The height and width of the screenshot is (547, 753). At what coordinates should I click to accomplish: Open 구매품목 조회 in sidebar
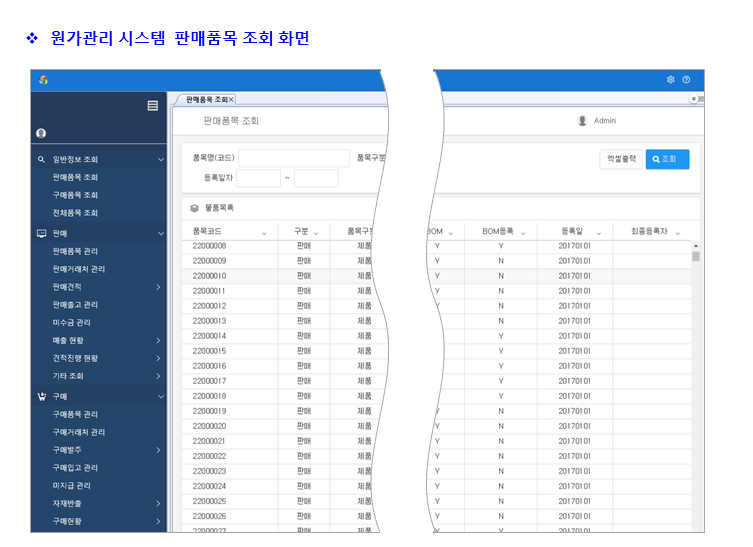[x=75, y=195]
